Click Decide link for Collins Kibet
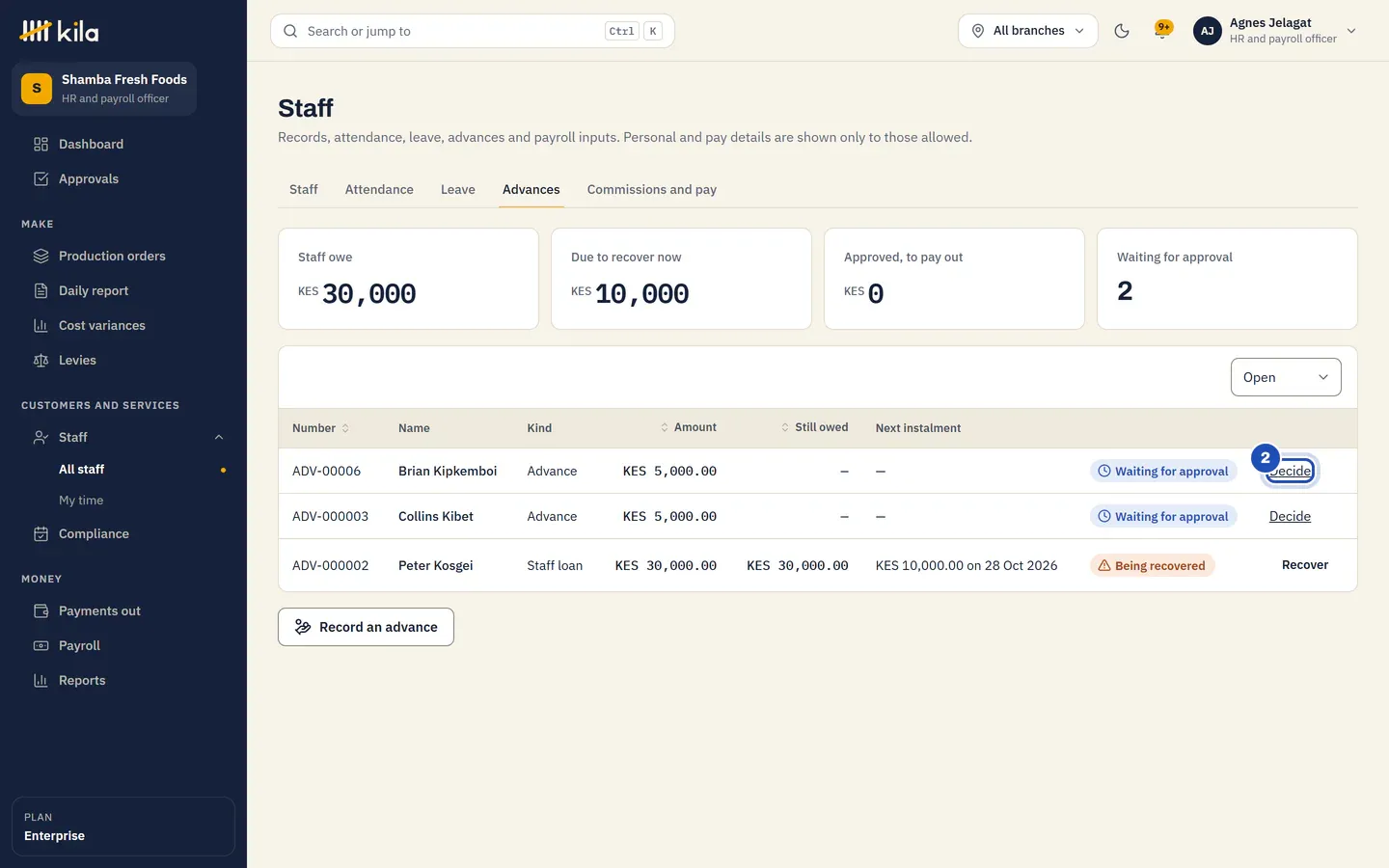This screenshot has width=1389, height=868. tap(1290, 516)
